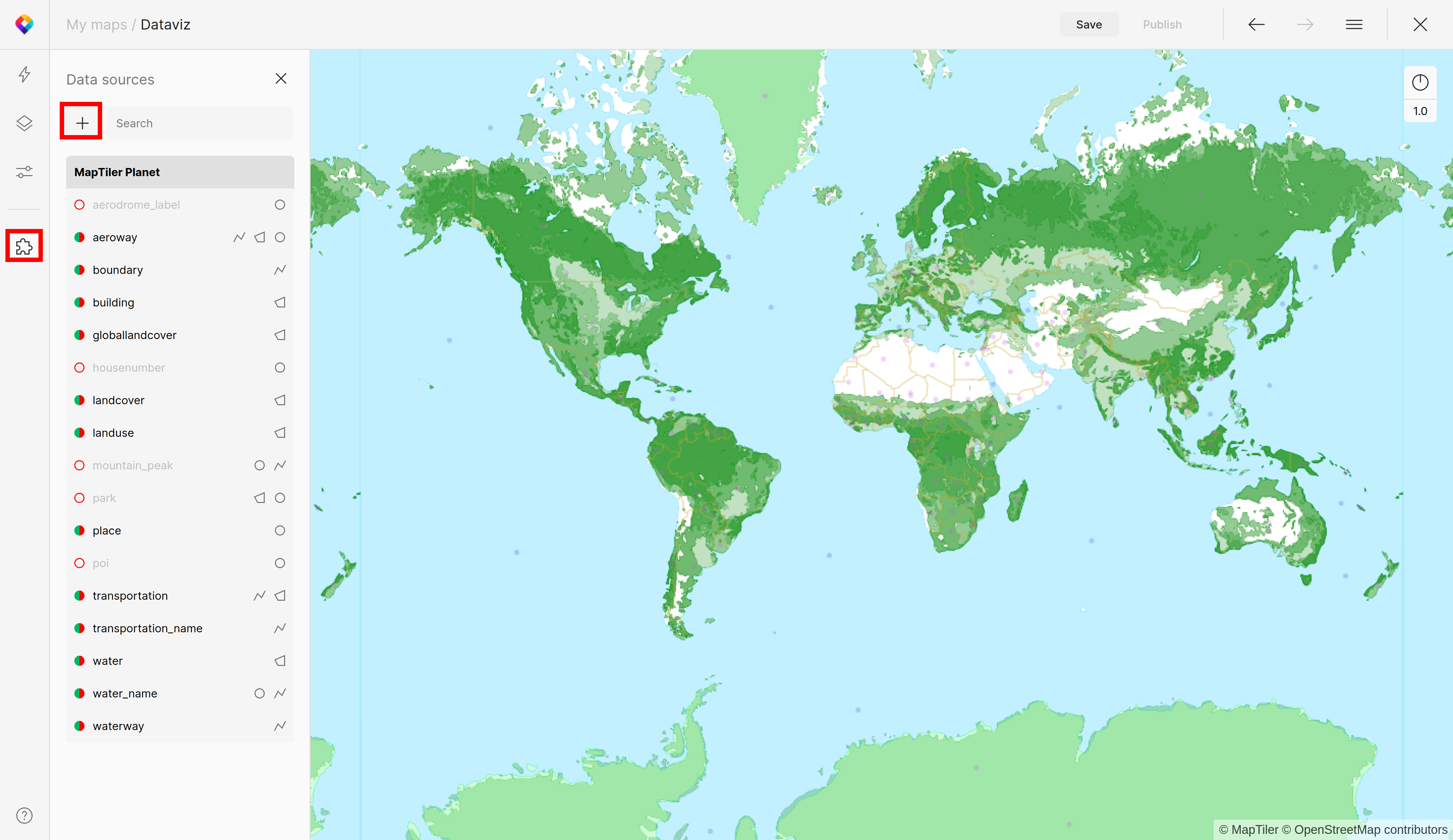Click the zoom level 1.0 indicator

coord(1419,111)
